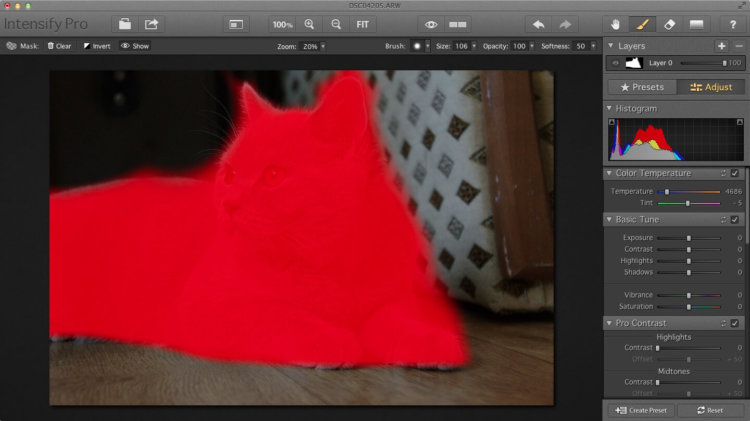Click the share/export icon
The width and height of the screenshot is (750, 421).
pos(152,24)
